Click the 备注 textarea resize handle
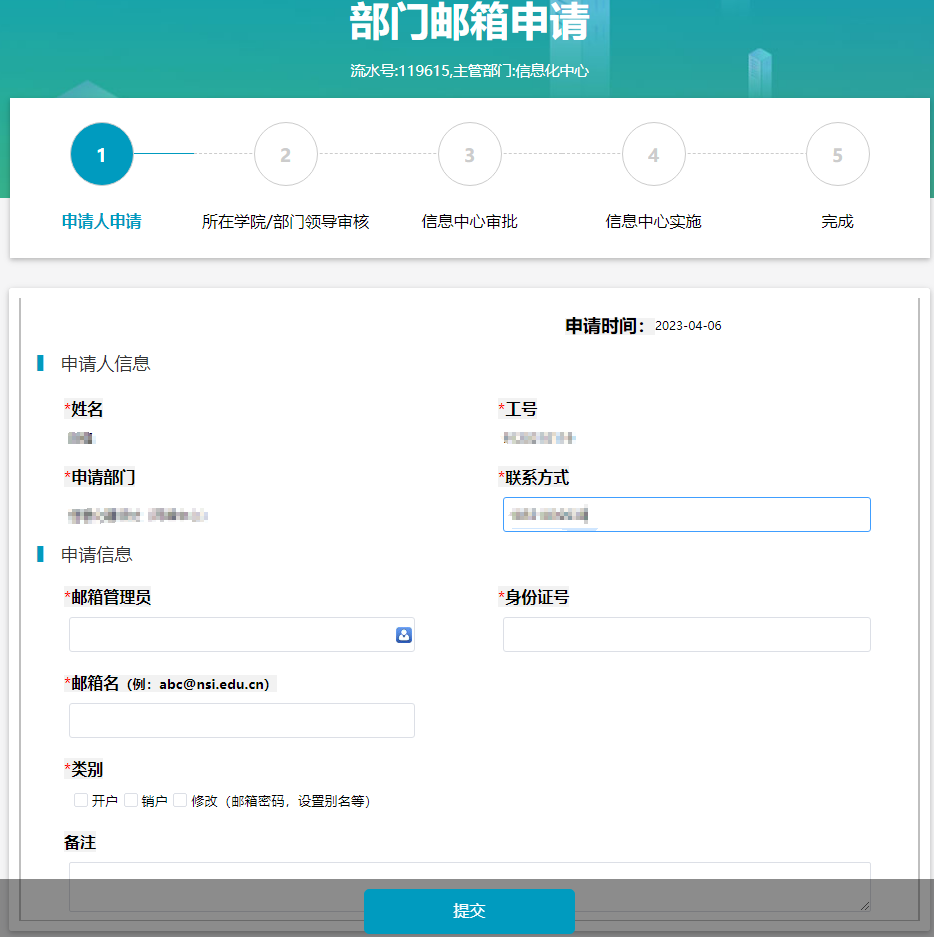This screenshot has width=934, height=937. click(863, 904)
